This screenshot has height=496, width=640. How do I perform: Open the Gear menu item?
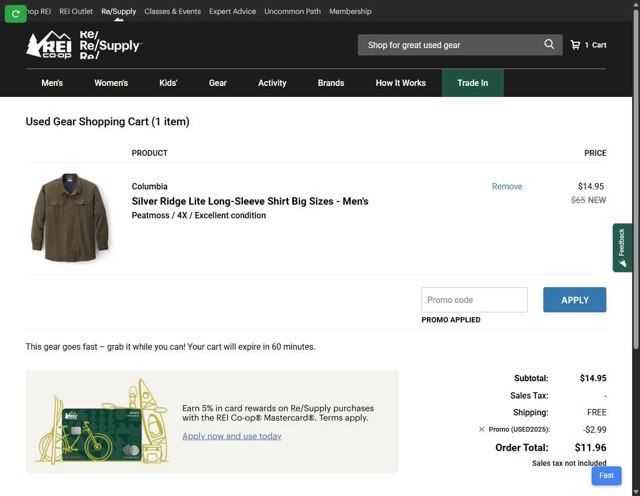(x=218, y=83)
